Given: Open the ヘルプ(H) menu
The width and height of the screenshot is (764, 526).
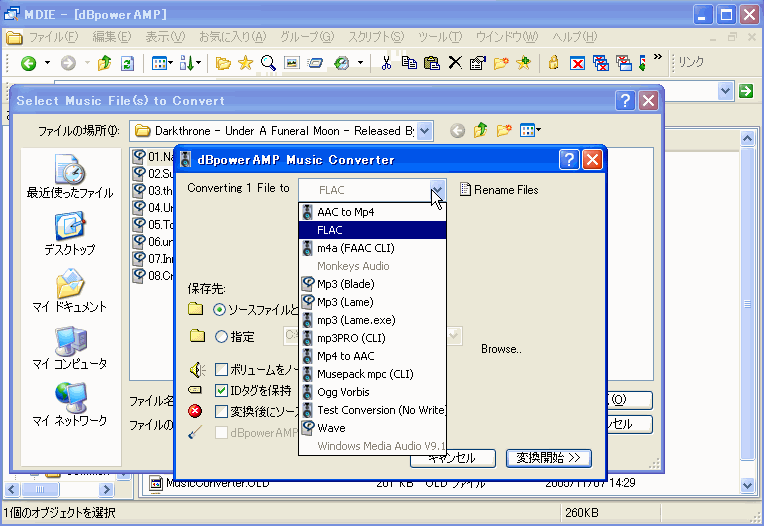Looking at the screenshot, I should click(x=574, y=37).
